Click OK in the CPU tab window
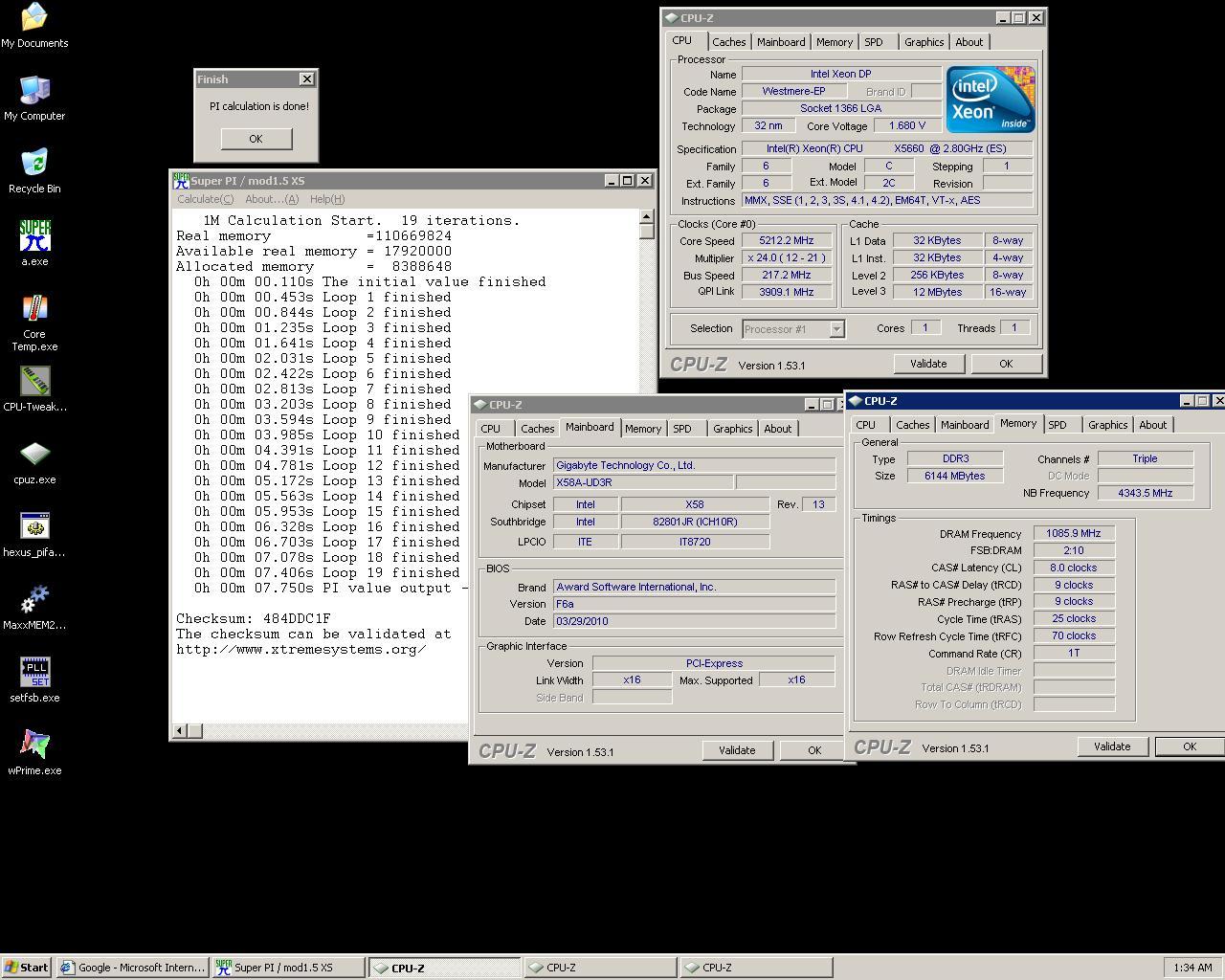This screenshot has width=1225, height=980. tap(1006, 364)
